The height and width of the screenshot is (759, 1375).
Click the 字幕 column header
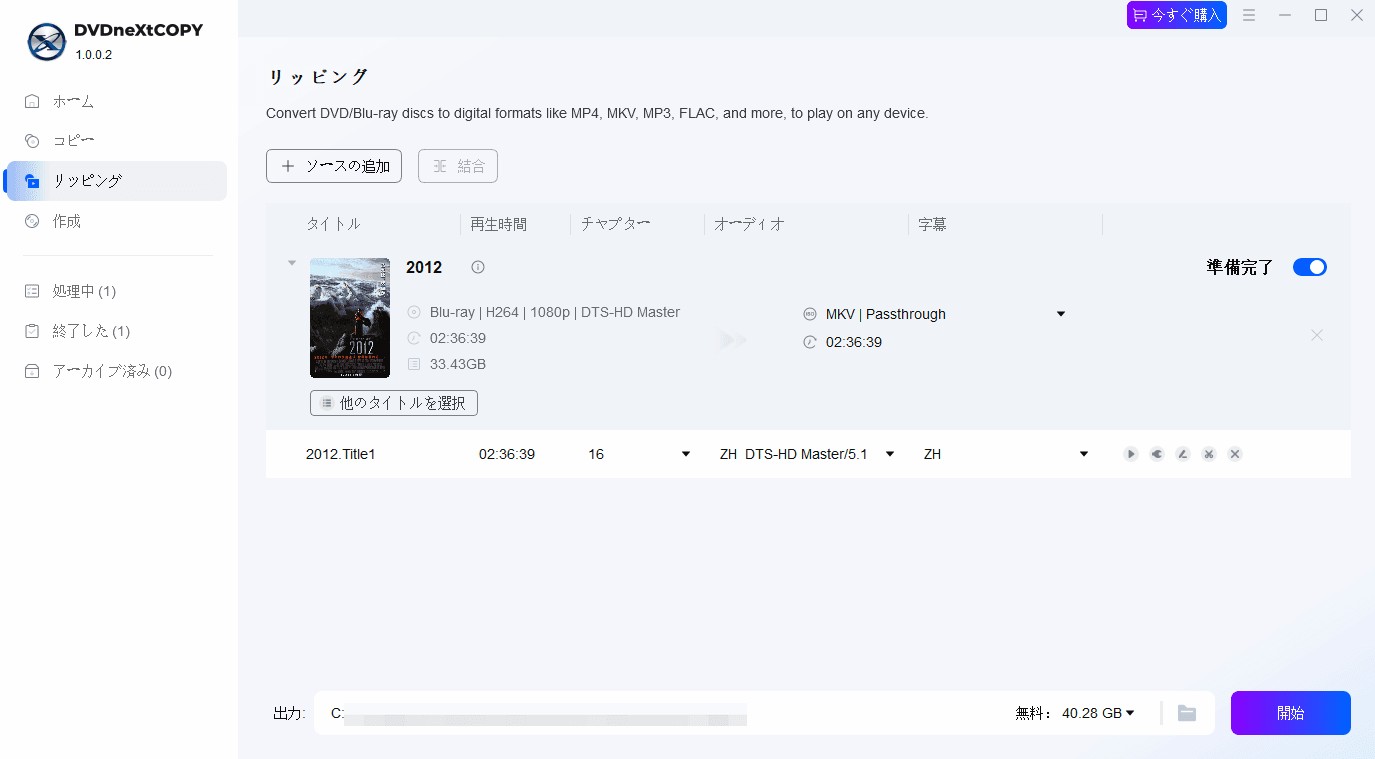click(932, 224)
